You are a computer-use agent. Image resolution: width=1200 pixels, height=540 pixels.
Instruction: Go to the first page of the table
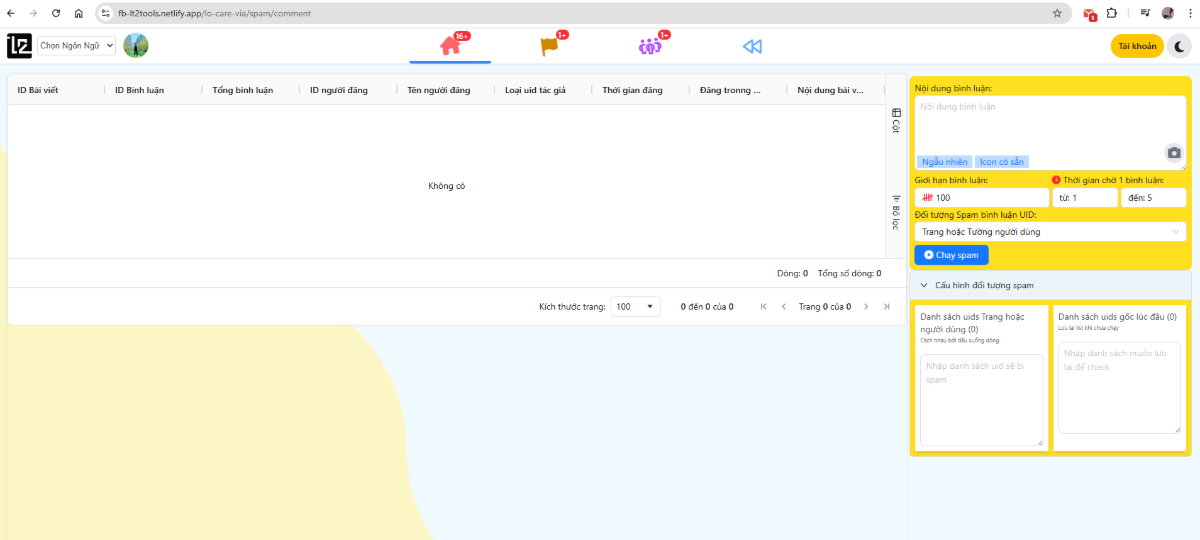(x=764, y=307)
